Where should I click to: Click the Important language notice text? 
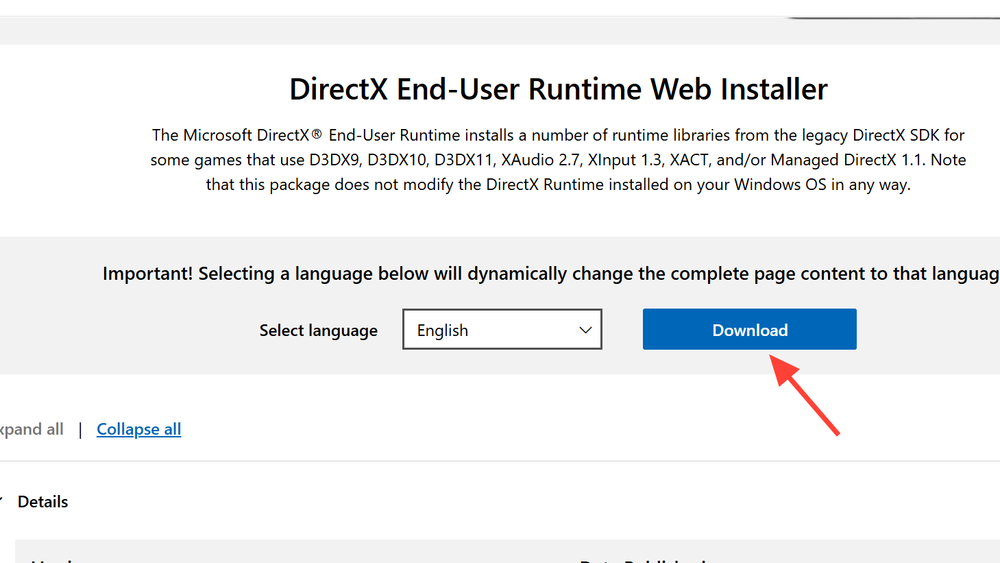551,274
